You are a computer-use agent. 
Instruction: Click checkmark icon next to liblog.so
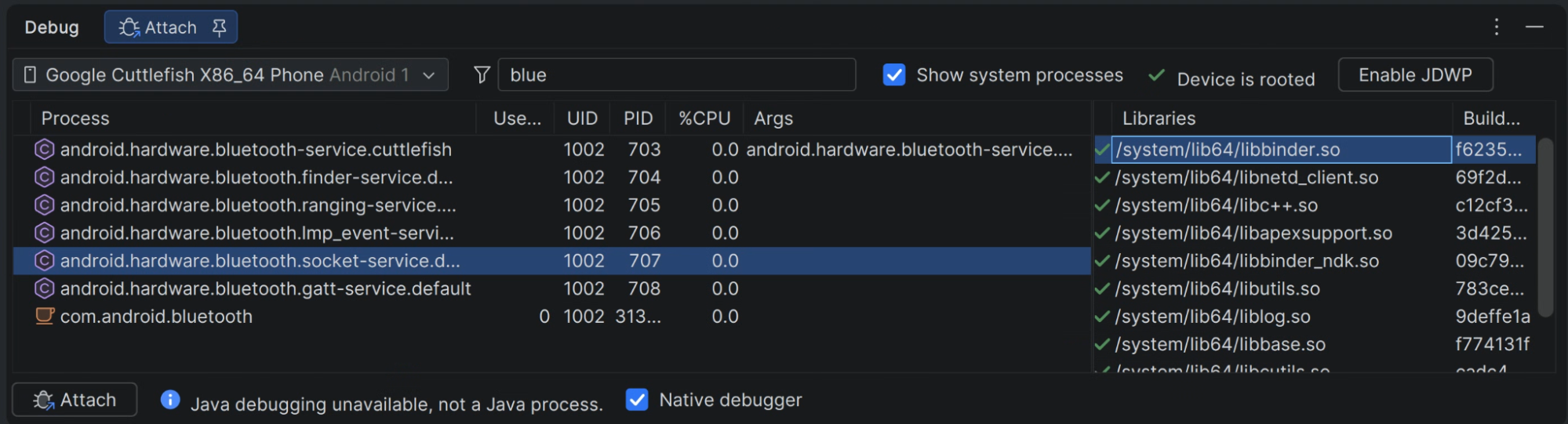(1103, 317)
